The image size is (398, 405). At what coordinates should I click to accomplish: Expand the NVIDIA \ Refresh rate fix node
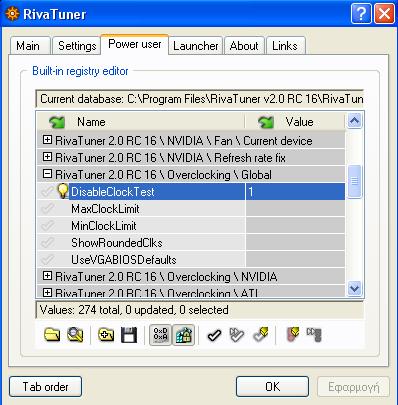click(47, 157)
